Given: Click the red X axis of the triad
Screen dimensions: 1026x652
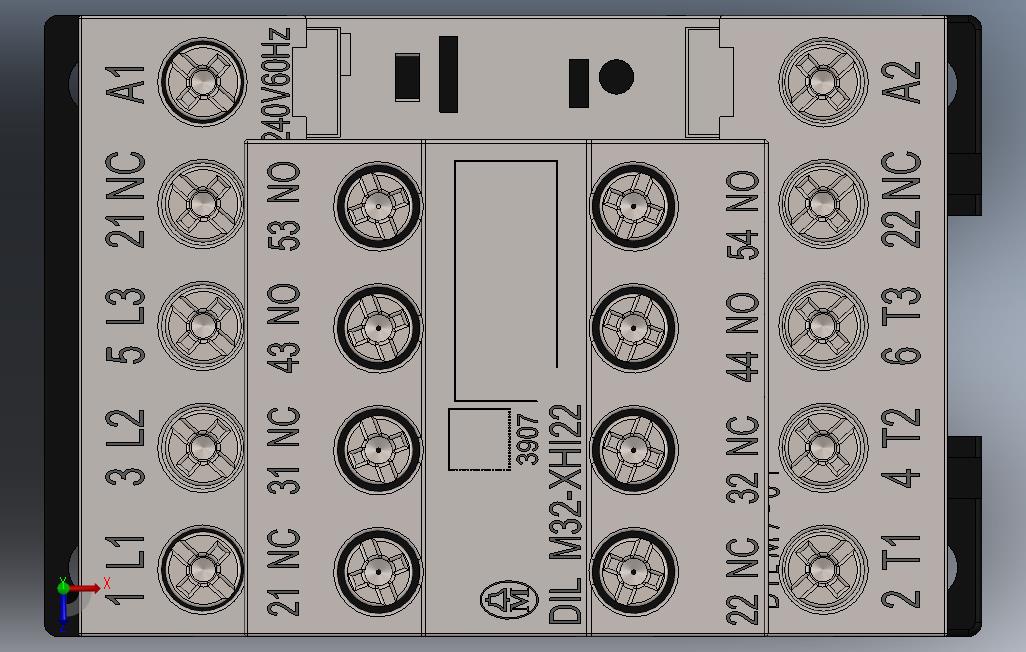Looking at the screenshot, I should coord(86,588).
